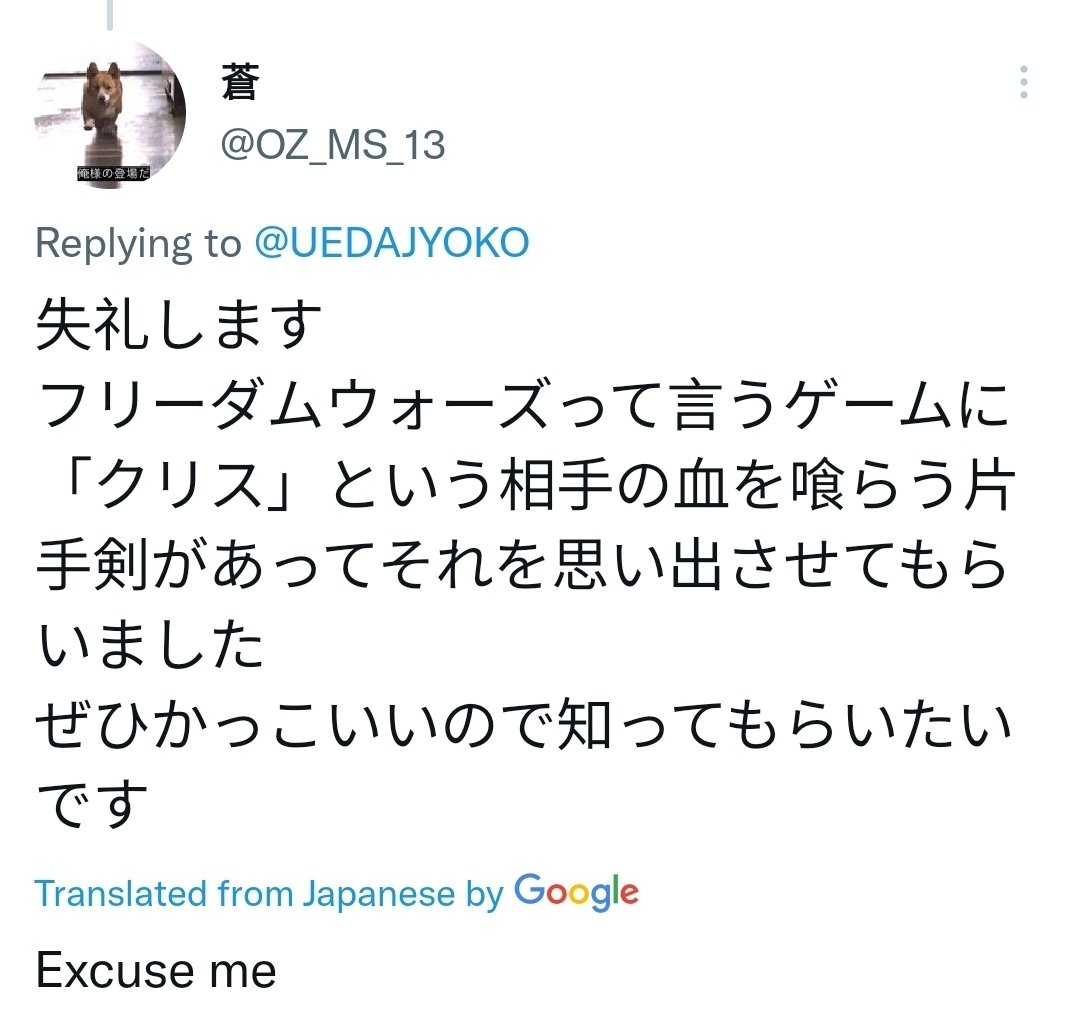Click the @OZ_MS_13 handle
1080x1010 pixels.
click(332, 146)
